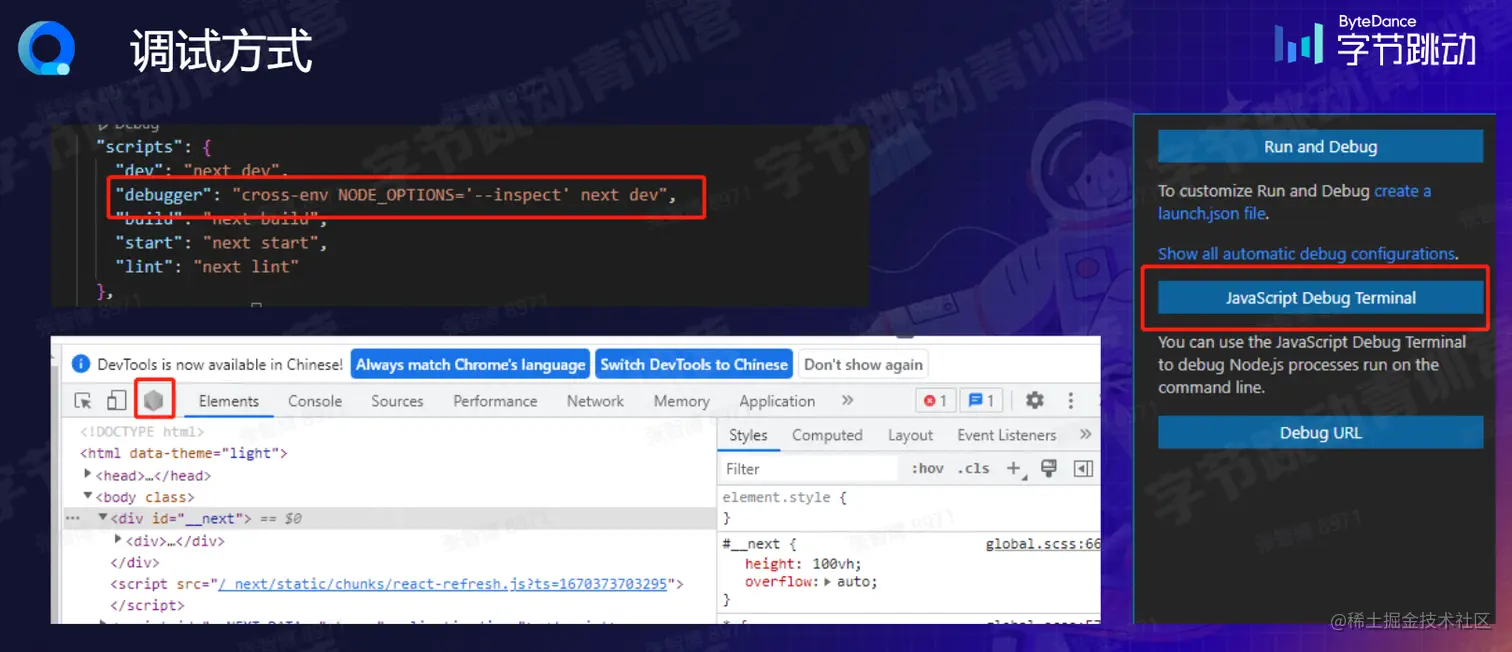Viewport: 1512px width, 652px height.
Task: Toggle the computed styles sidebar icon
Action: coord(1083,468)
